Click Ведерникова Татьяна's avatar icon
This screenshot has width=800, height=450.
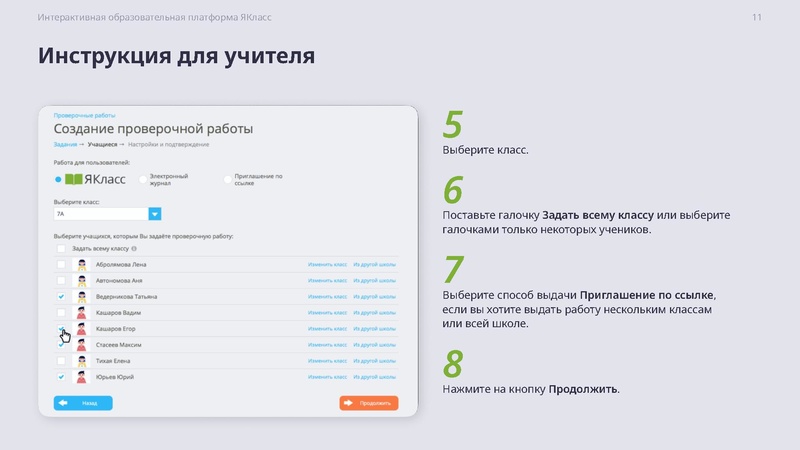[82, 296]
